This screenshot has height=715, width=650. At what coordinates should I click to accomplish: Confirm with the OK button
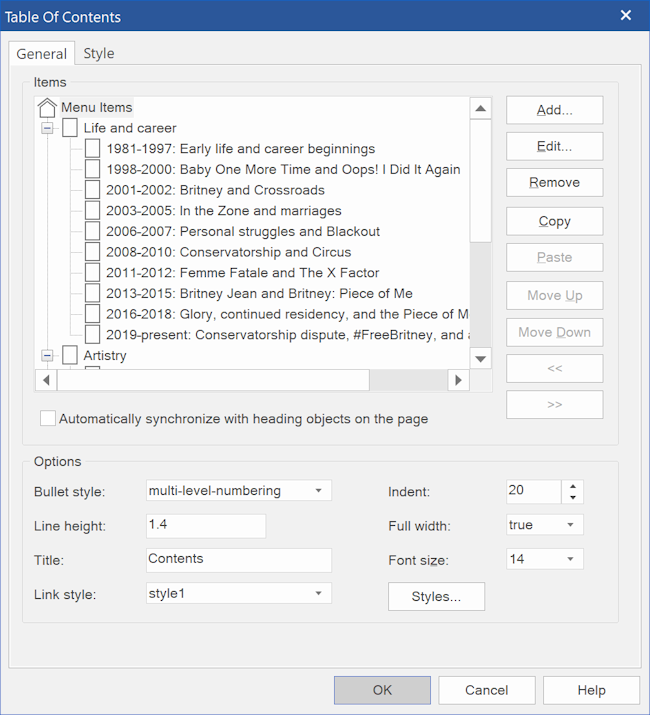[x=382, y=690]
